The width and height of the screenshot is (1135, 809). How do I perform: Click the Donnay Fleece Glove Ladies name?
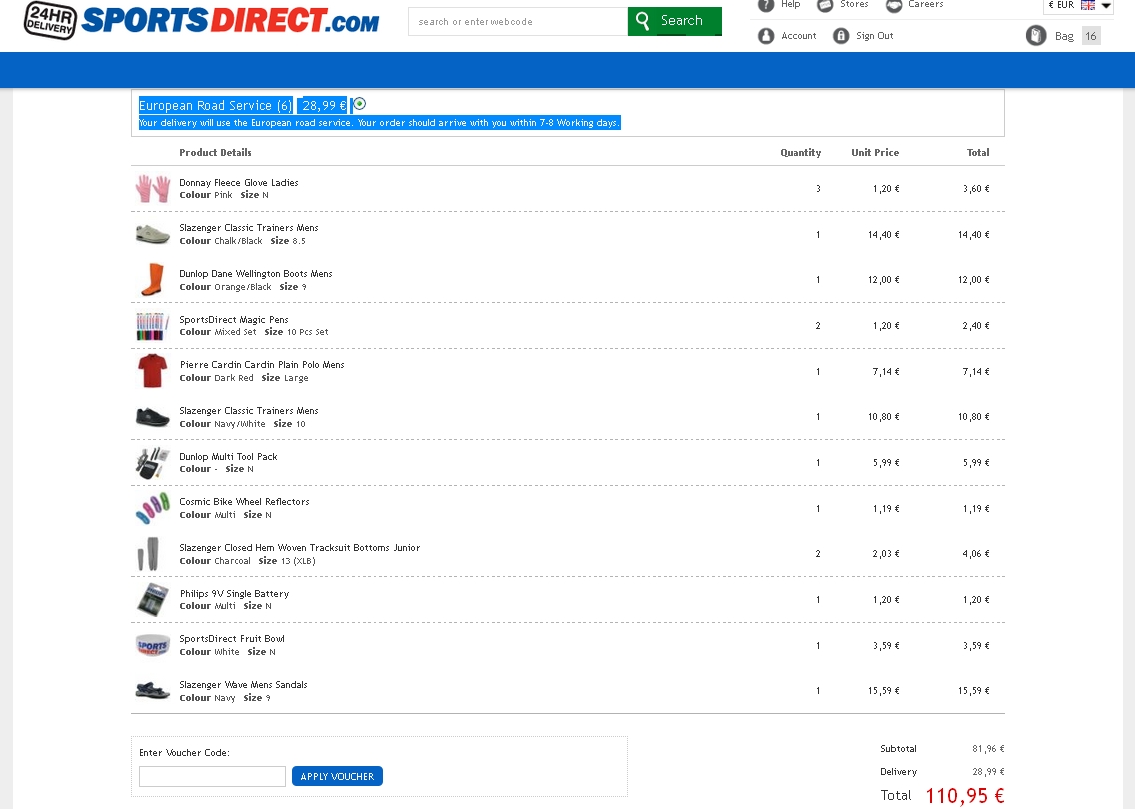(x=239, y=182)
